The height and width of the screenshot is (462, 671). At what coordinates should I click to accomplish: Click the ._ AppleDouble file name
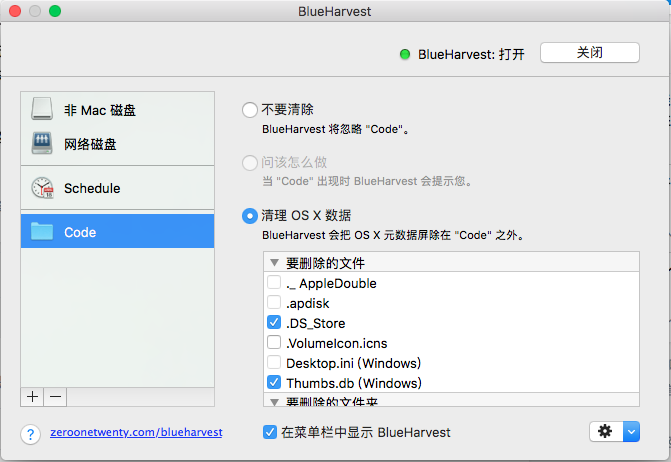pyautogui.click(x=331, y=283)
